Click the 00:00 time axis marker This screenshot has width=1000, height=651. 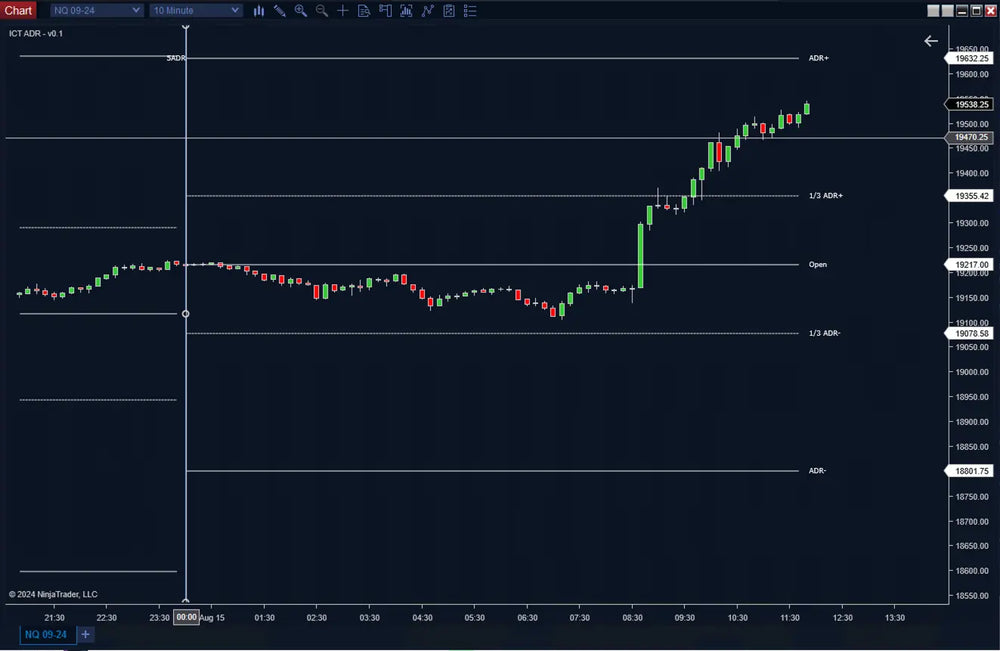tap(186, 618)
